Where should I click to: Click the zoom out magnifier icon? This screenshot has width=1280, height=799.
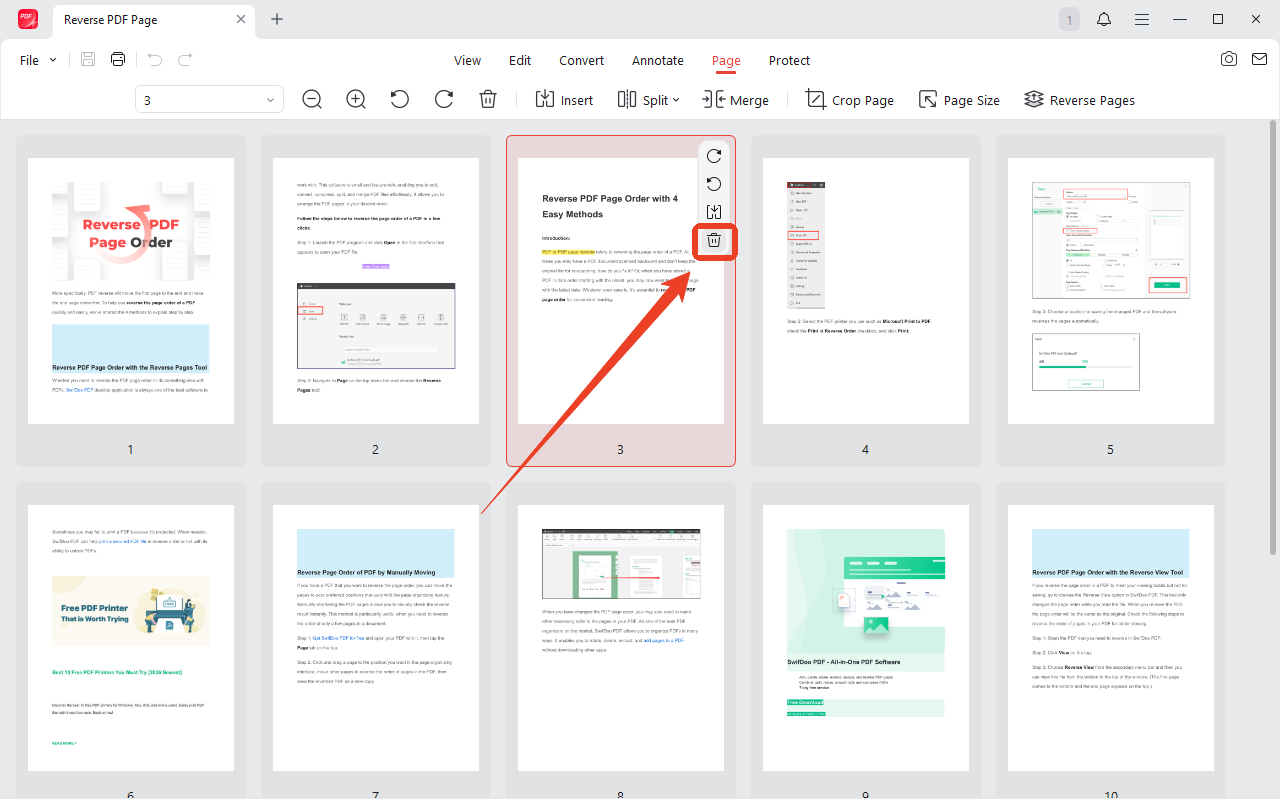click(312, 99)
